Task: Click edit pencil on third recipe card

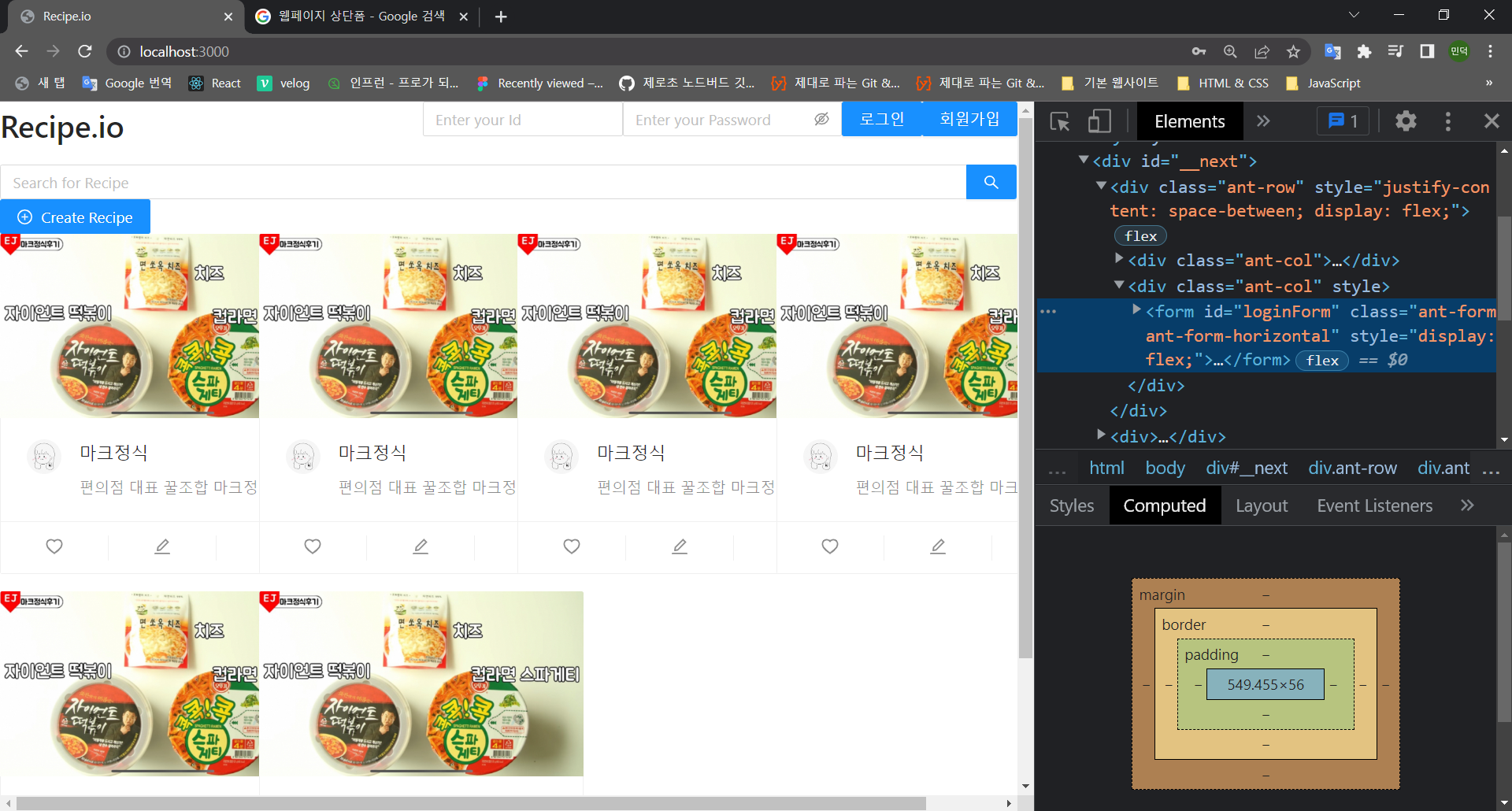Action: click(x=680, y=546)
